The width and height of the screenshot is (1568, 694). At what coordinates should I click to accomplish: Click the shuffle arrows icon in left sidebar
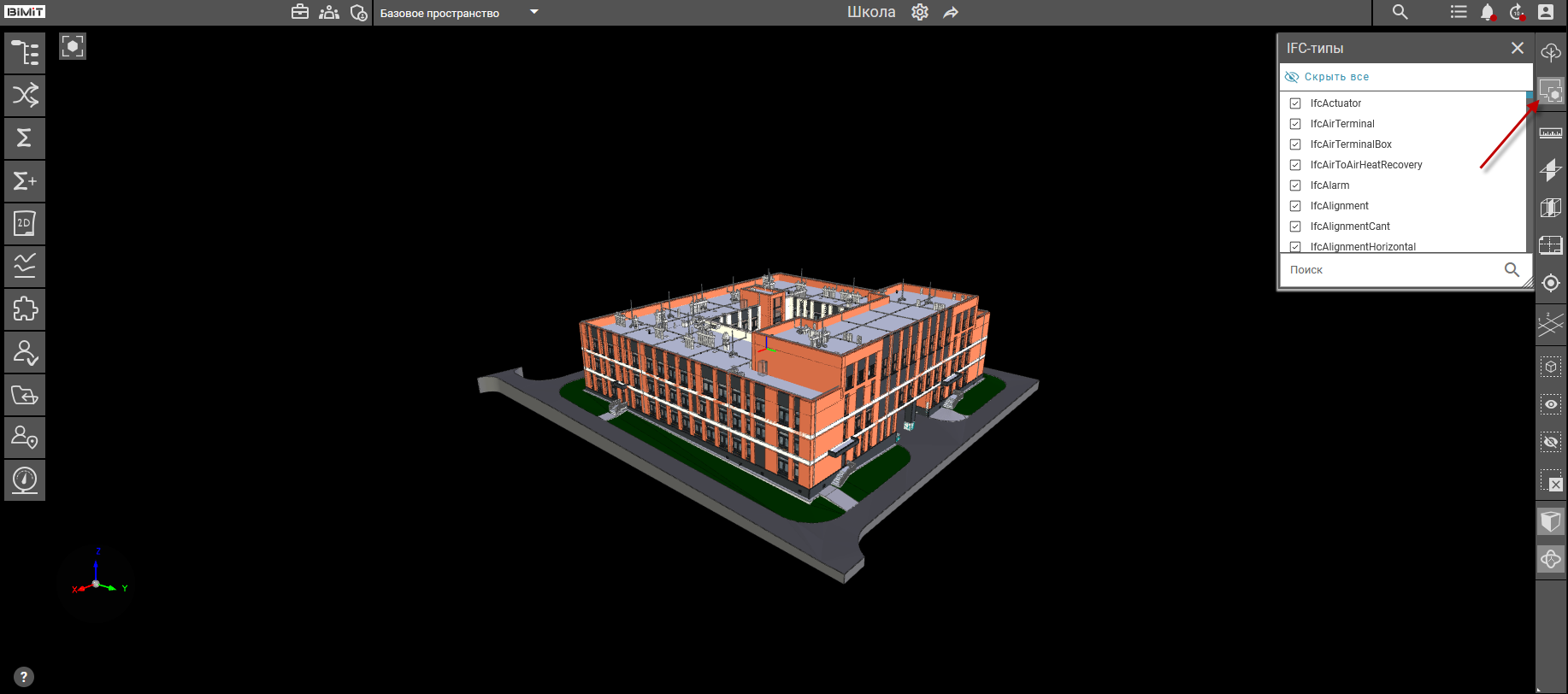point(25,95)
